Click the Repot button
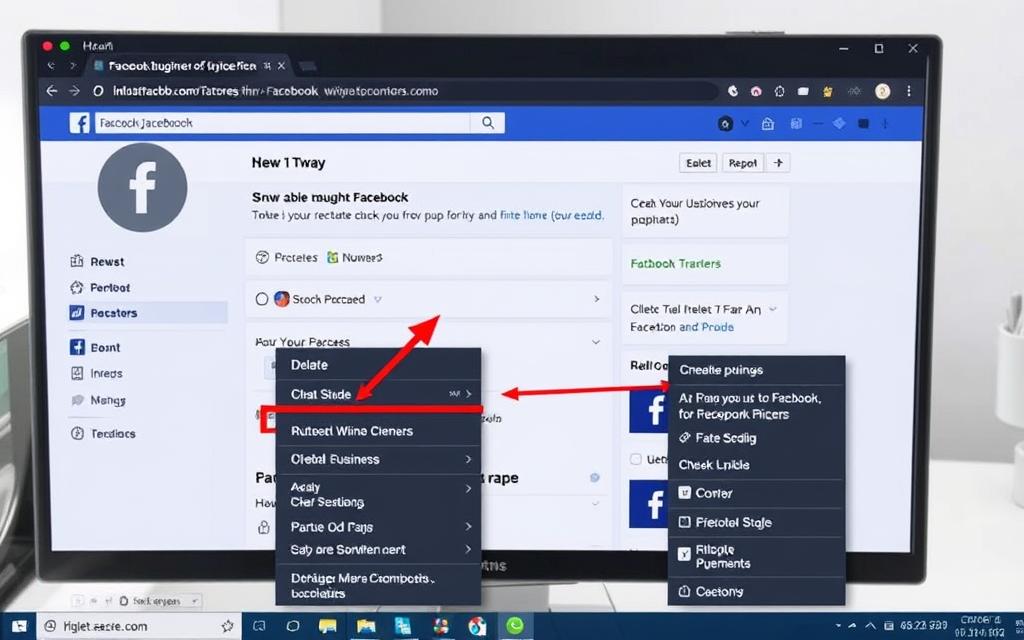The height and width of the screenshot is (640, 1024). coord(743,163)
